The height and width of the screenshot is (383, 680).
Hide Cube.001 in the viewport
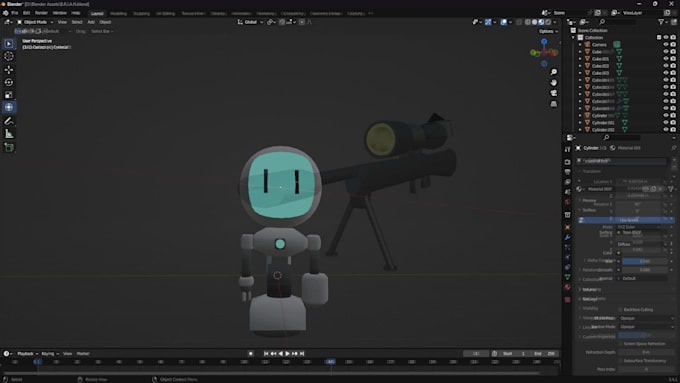pos(666,59)
